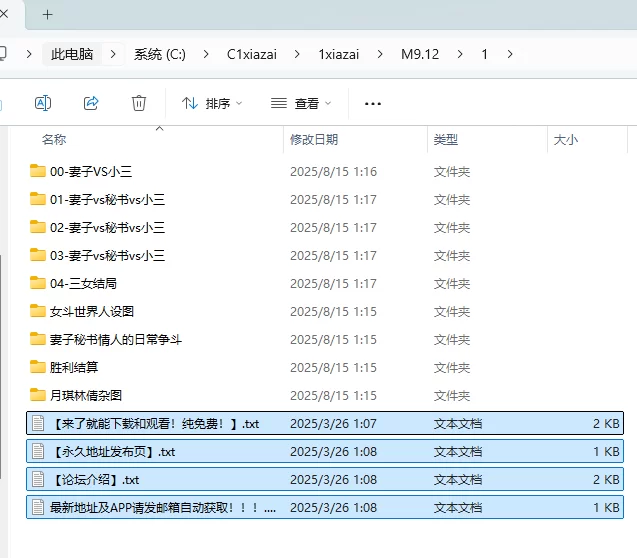Click the Share icon in the toolbar
637x558 pixels.
point(91,103)
